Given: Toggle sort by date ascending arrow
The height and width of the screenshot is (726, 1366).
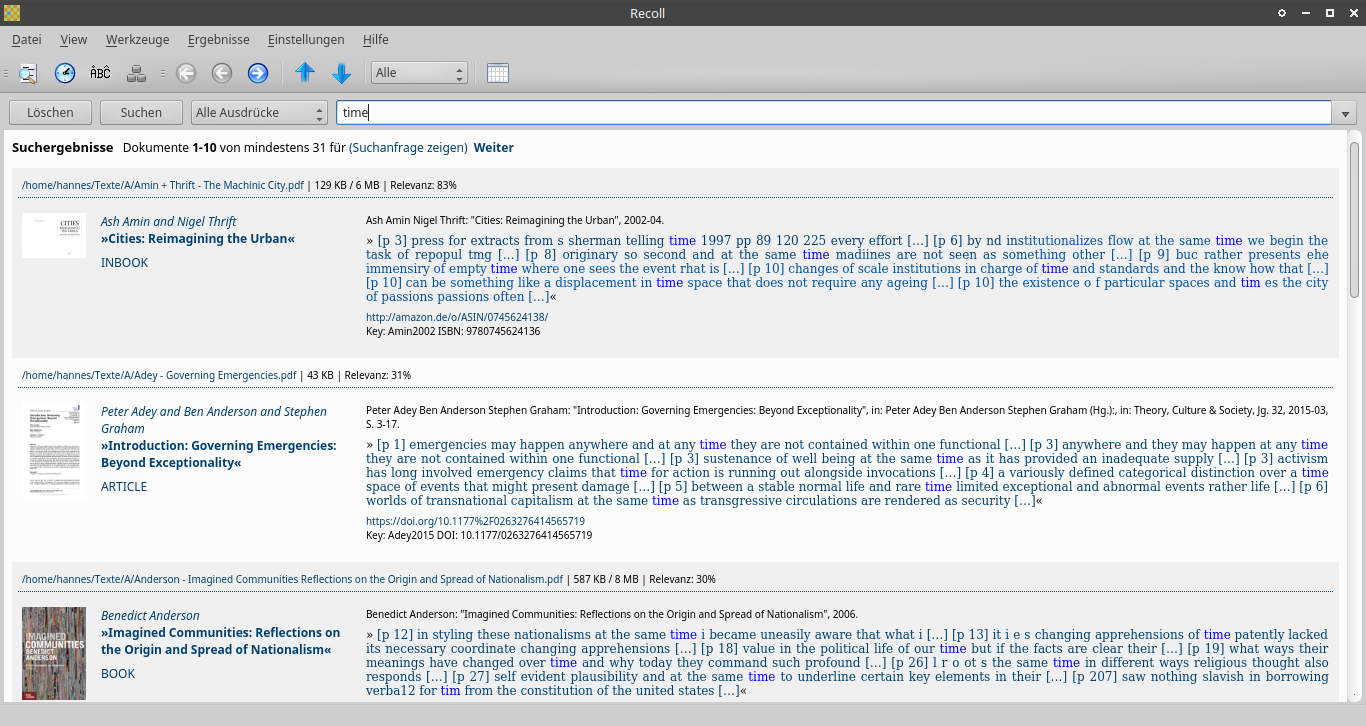Looking at the screenshot, I should (305, 73).
